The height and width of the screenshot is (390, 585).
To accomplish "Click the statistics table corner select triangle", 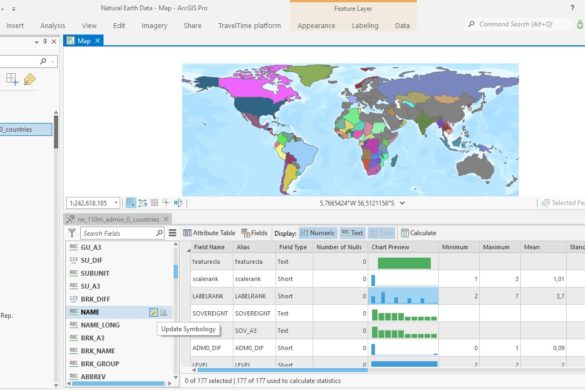I will (x=188, y=249).
